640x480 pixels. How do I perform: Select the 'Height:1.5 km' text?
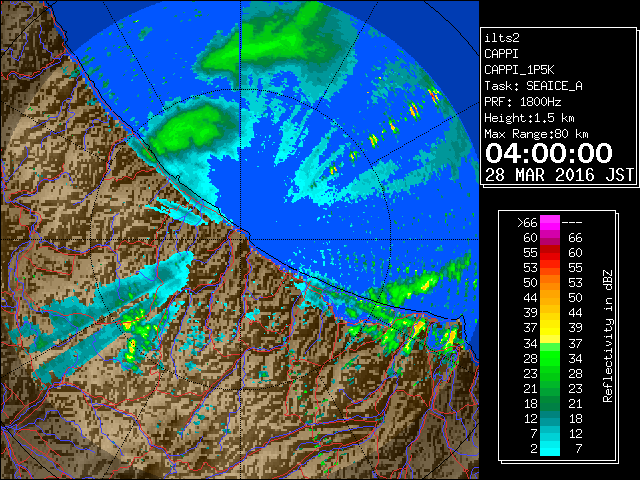pos(529,118)
